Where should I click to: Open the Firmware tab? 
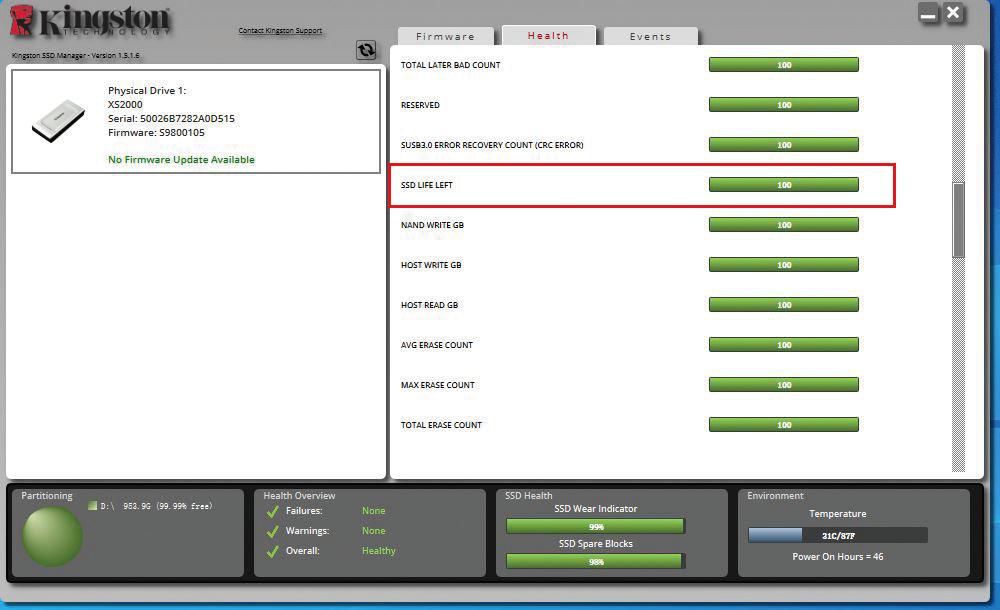pyautogui.click(x=445, y=36)
